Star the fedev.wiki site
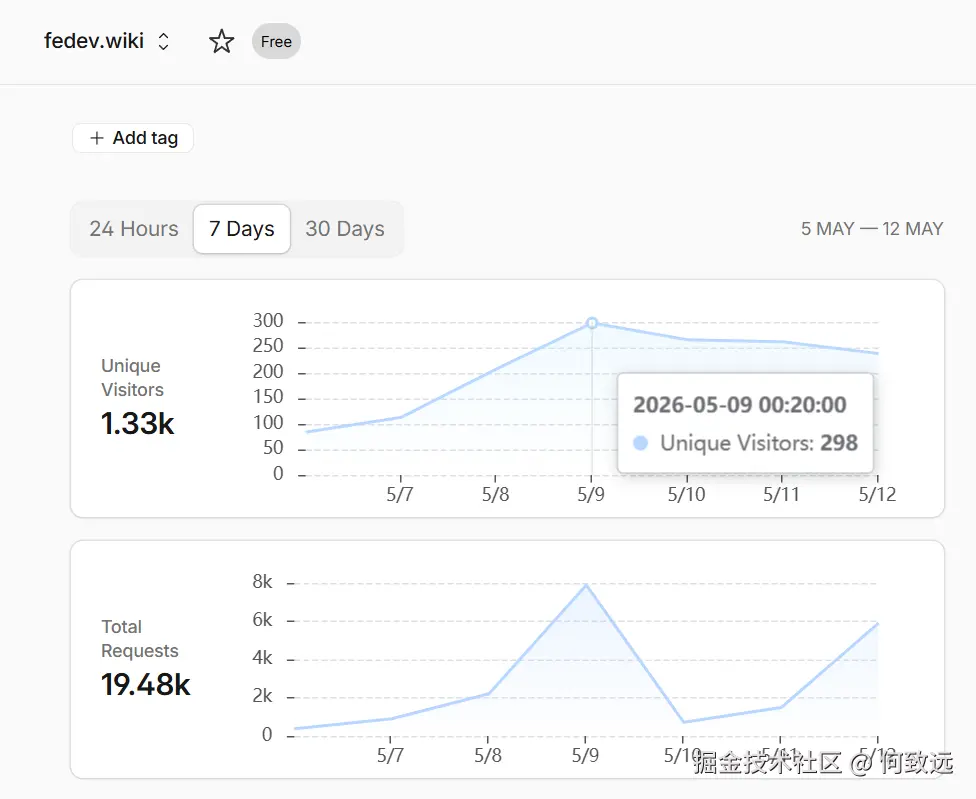The height and width of the screenshot is (799, 976). (222, 42)
